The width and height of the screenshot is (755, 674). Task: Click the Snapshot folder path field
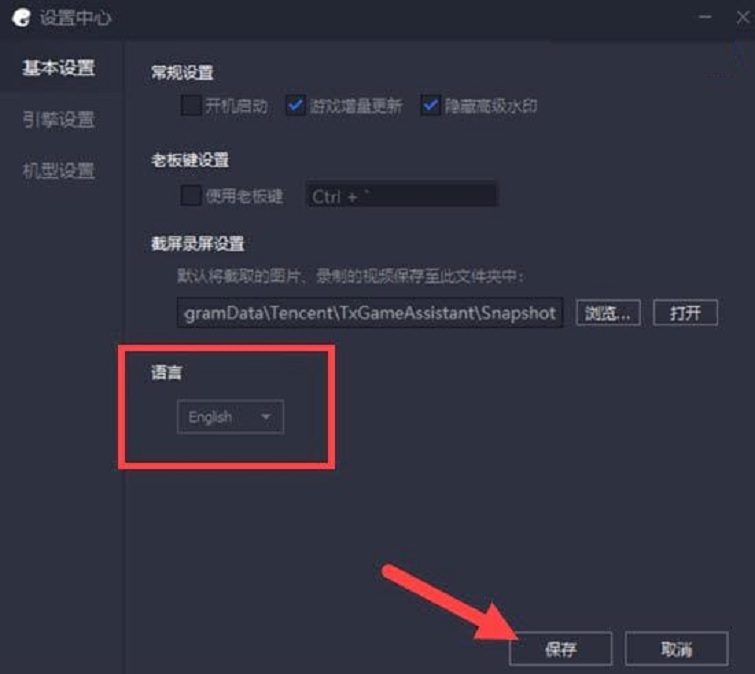370,313
